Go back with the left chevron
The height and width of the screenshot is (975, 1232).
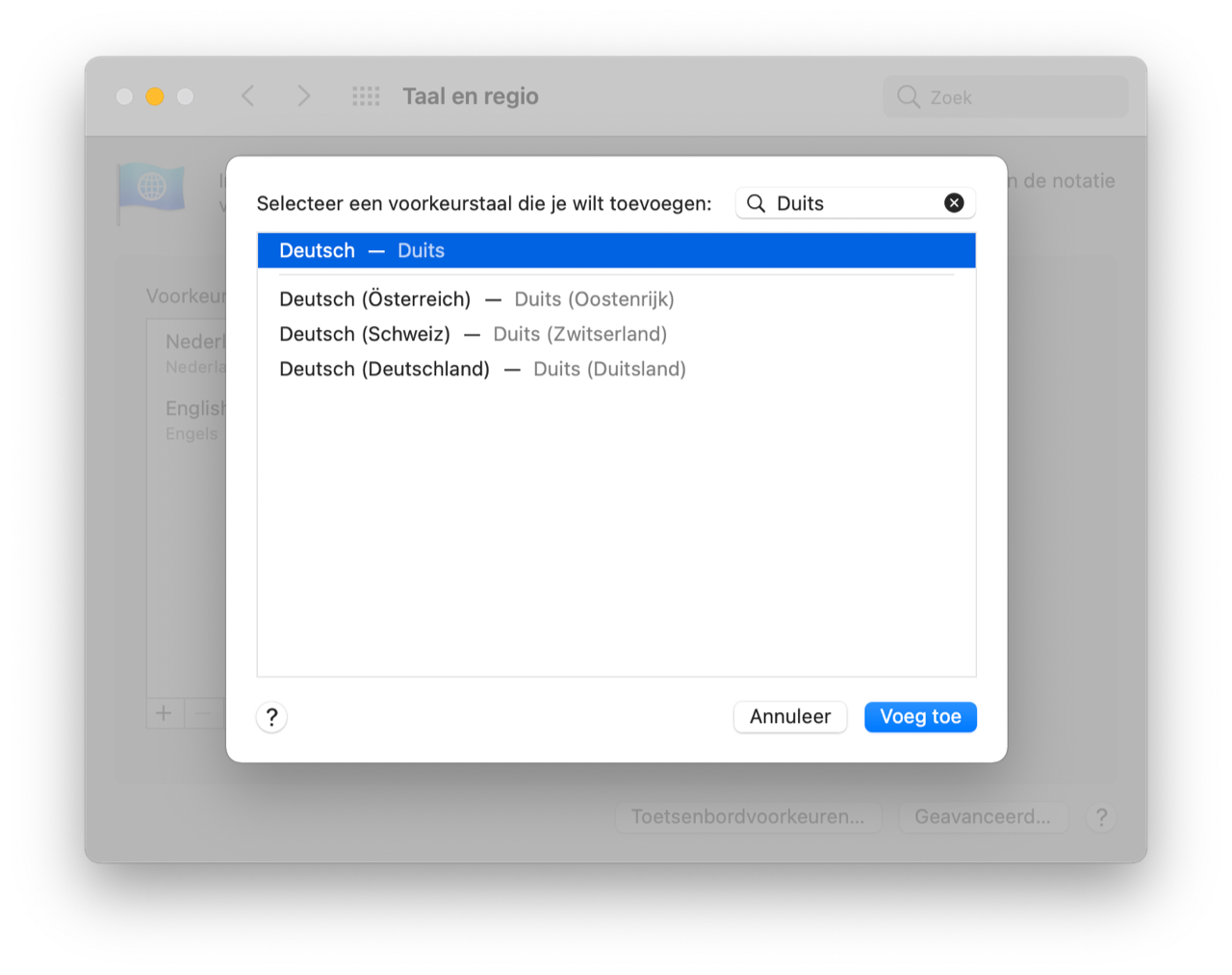pyautogui.click(x=248, y=96)
